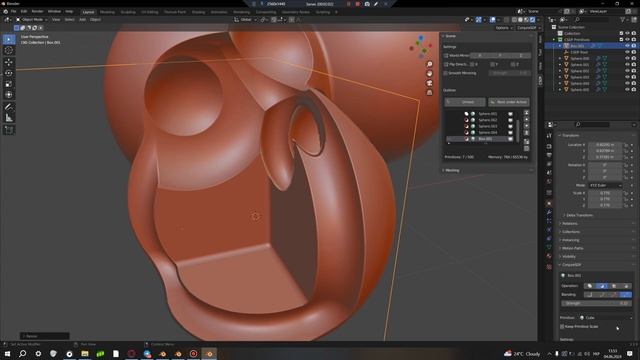Image resolution: width=640 pixels, height=360 pixels.
Task: Open the Render properties tab icon
Action: [549, 146]
